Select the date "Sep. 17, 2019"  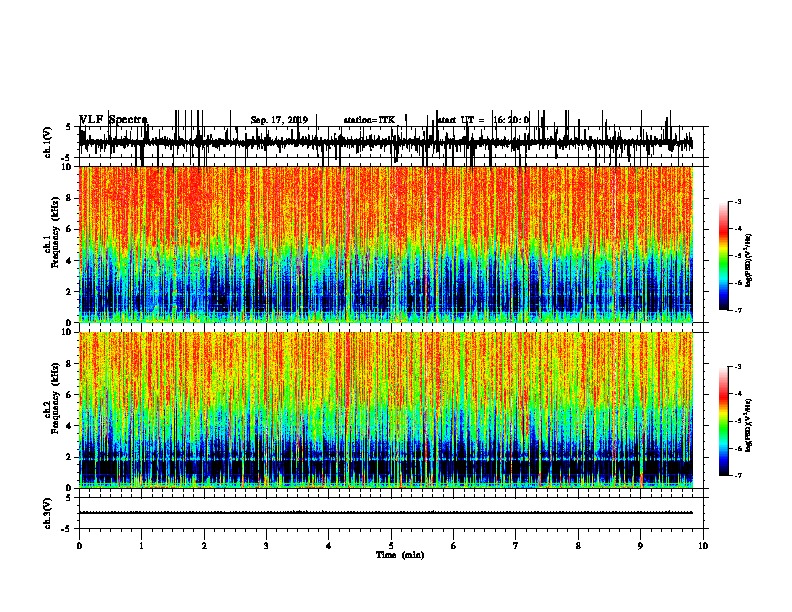[279, 120]
